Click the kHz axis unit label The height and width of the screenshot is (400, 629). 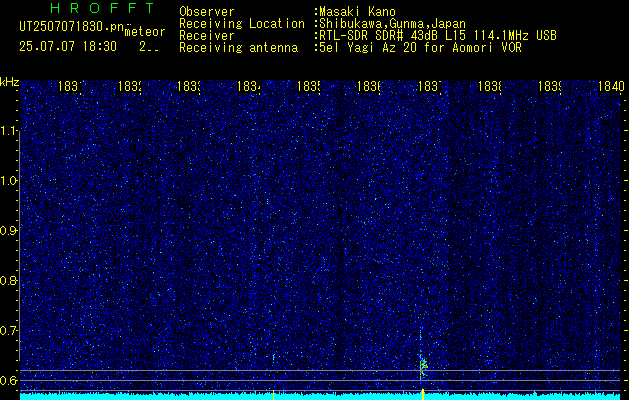tap(9, 82)
